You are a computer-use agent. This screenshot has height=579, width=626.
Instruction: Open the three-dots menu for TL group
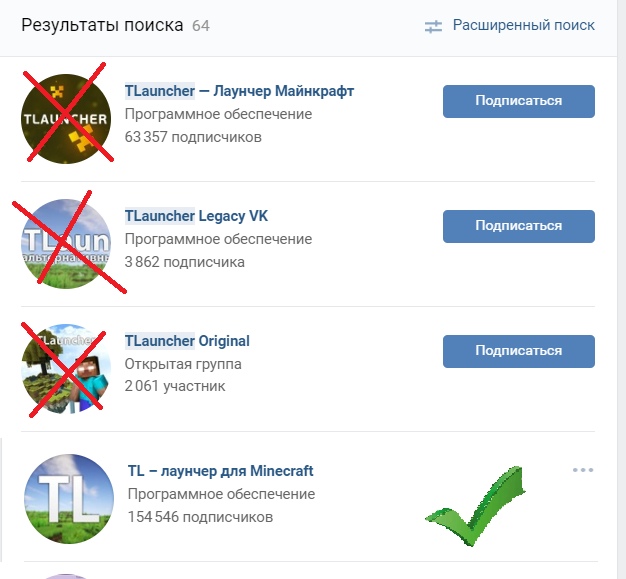pos(583,470)
